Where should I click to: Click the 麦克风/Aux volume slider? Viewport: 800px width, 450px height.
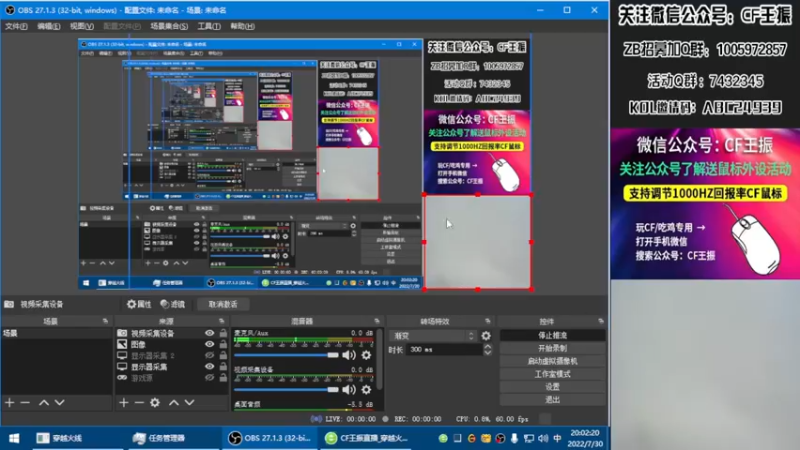coord(286,355)
